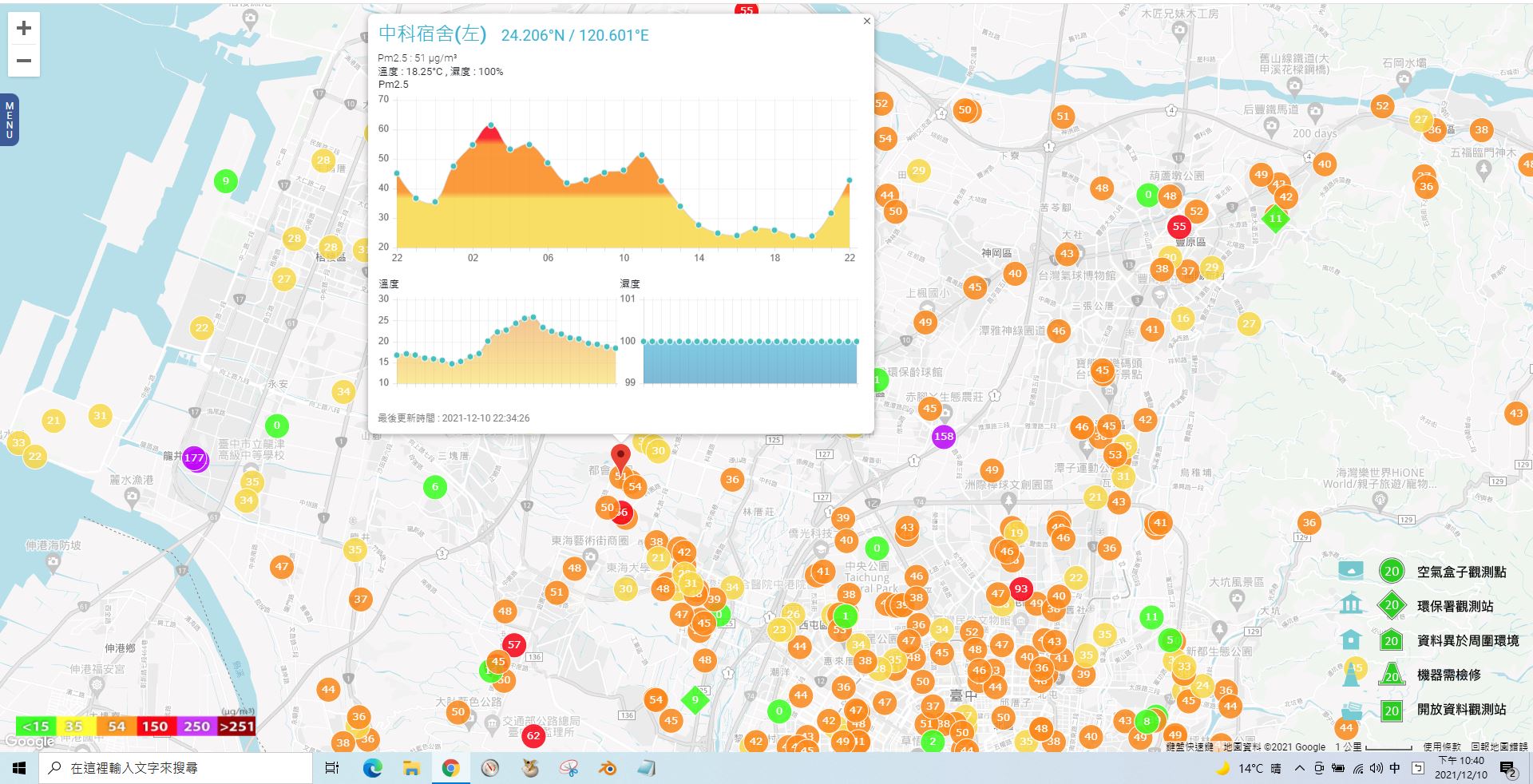Click the purple 250 legend color swatch
This screenshot has height=784, width=1533.
pyautogui.click(x=196, y=727)
